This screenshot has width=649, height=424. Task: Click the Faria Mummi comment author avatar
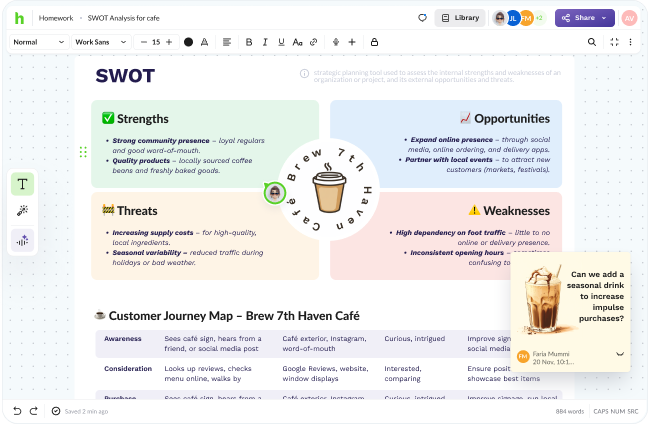(523, 357)
